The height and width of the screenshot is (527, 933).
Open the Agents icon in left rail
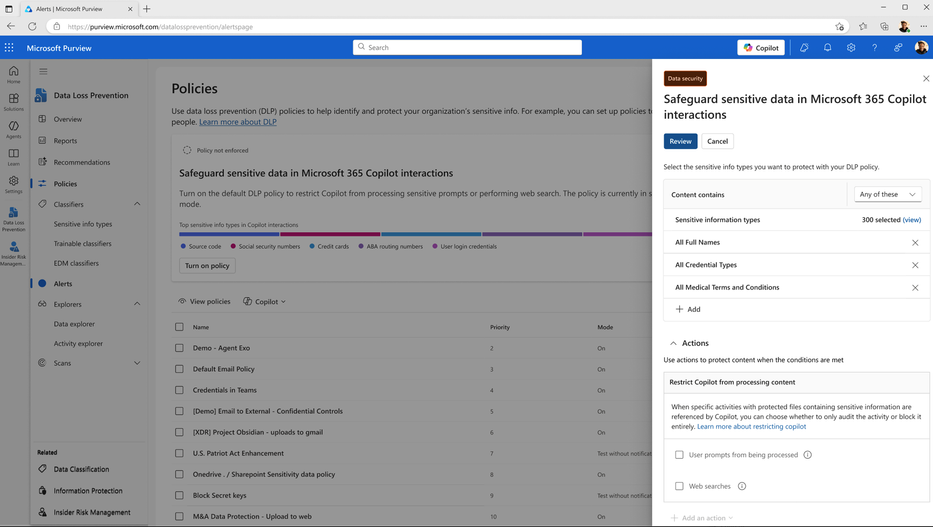14,128
